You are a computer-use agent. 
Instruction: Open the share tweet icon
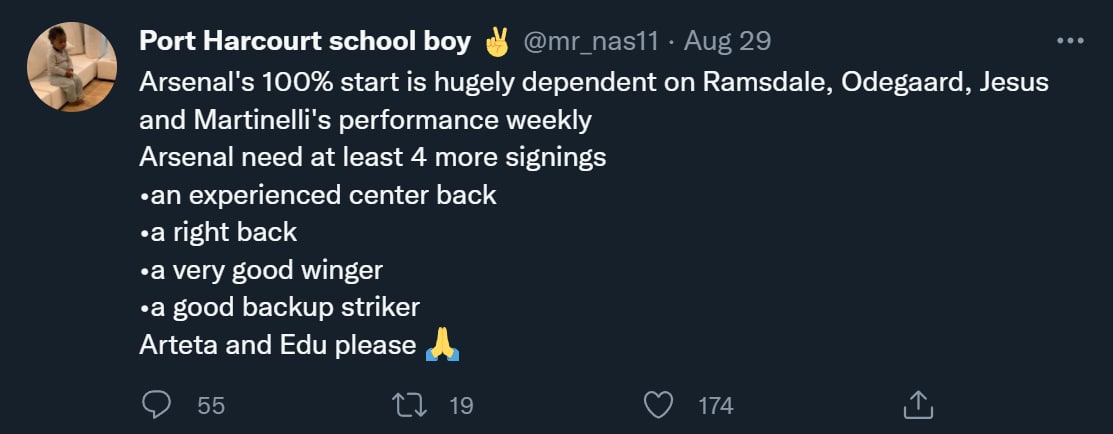[917, 405]
